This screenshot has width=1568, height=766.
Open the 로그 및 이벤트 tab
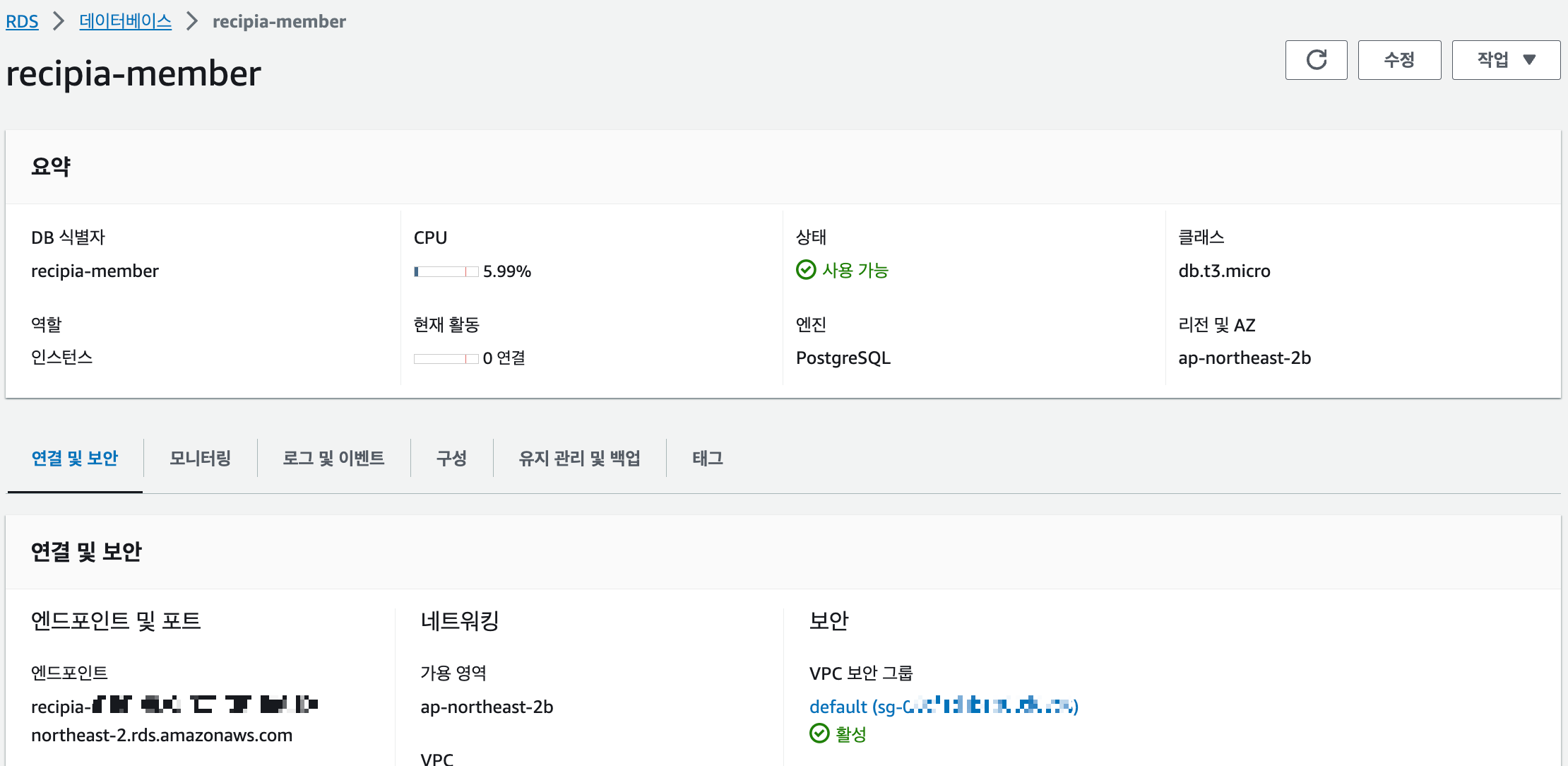point(334,458)
